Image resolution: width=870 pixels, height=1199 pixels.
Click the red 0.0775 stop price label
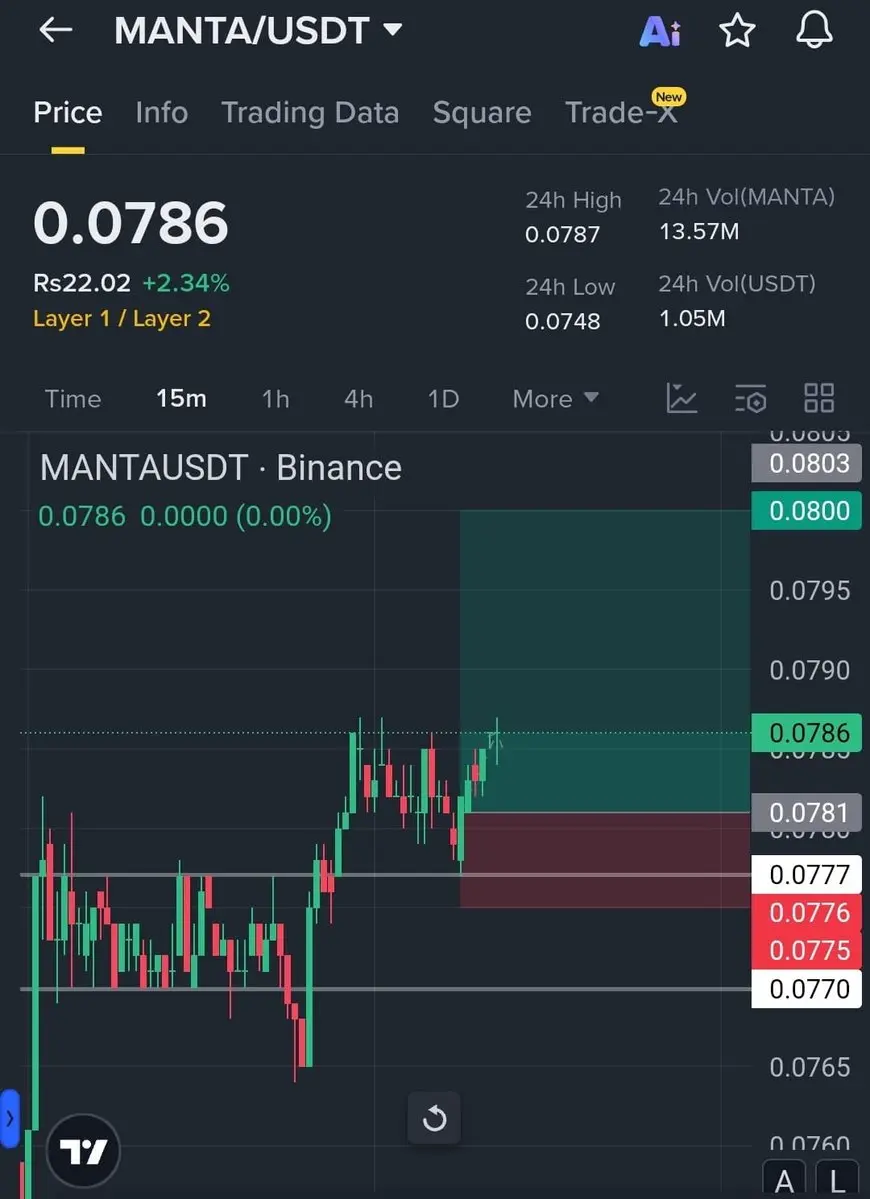click(807, 950)
